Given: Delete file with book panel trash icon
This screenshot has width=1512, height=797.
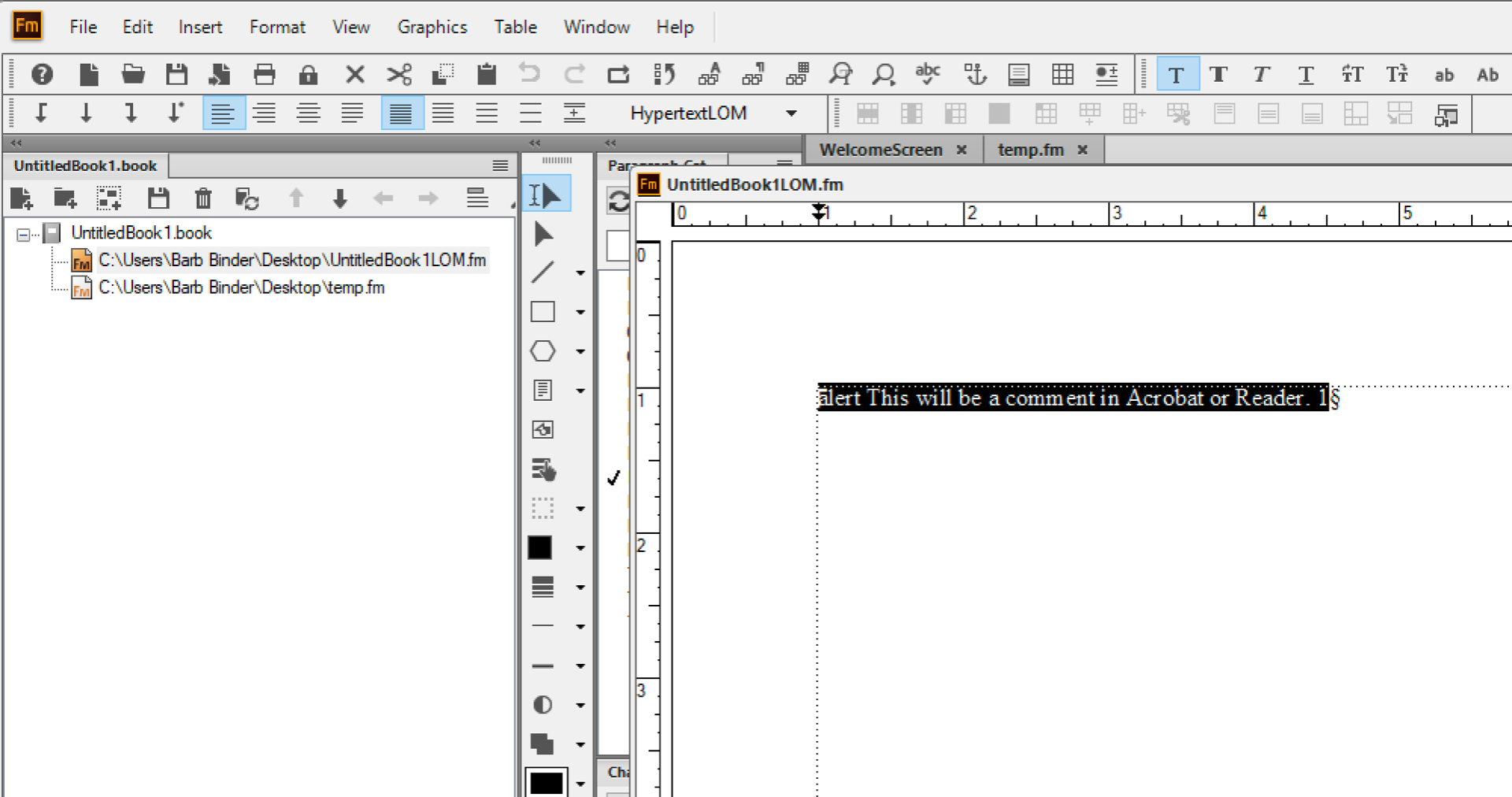Looking at the screenshot, I should click(203, 198).
